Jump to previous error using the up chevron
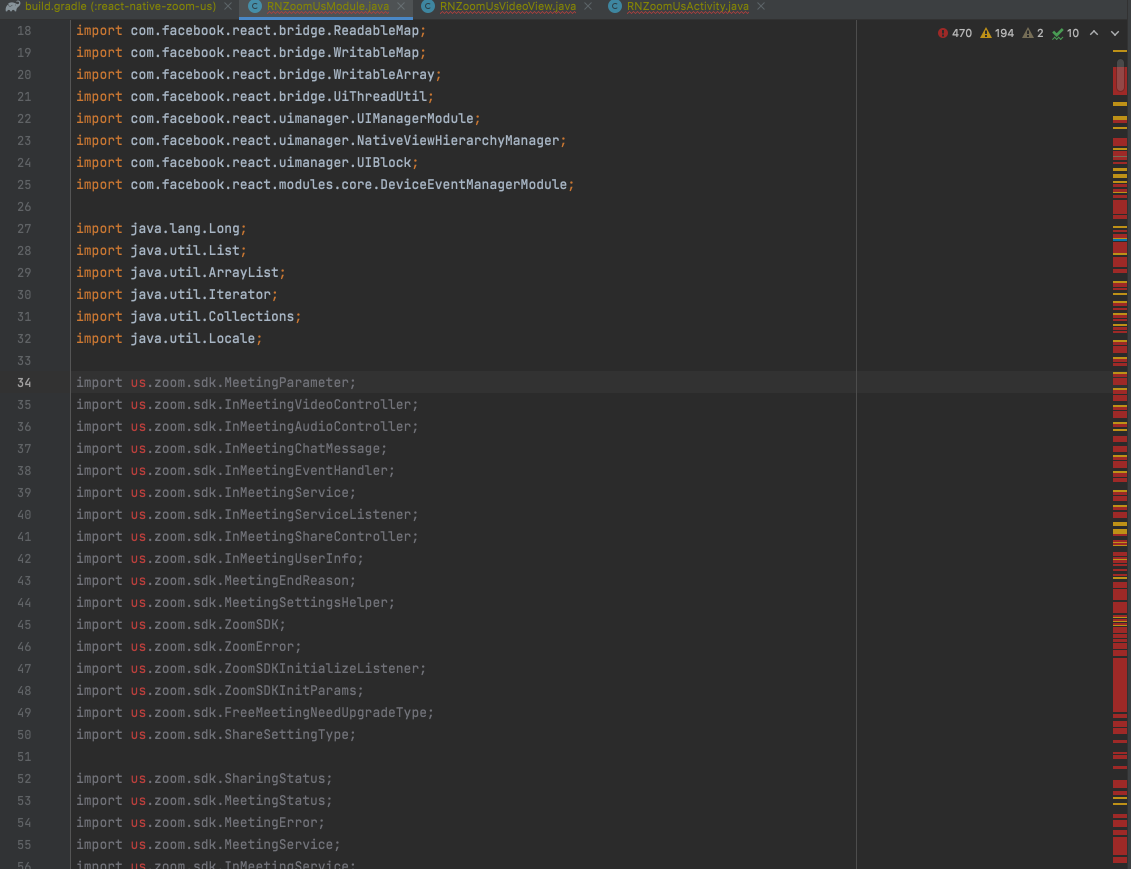Viewport: 1131px width, 869px height. tap(1094, 32)
